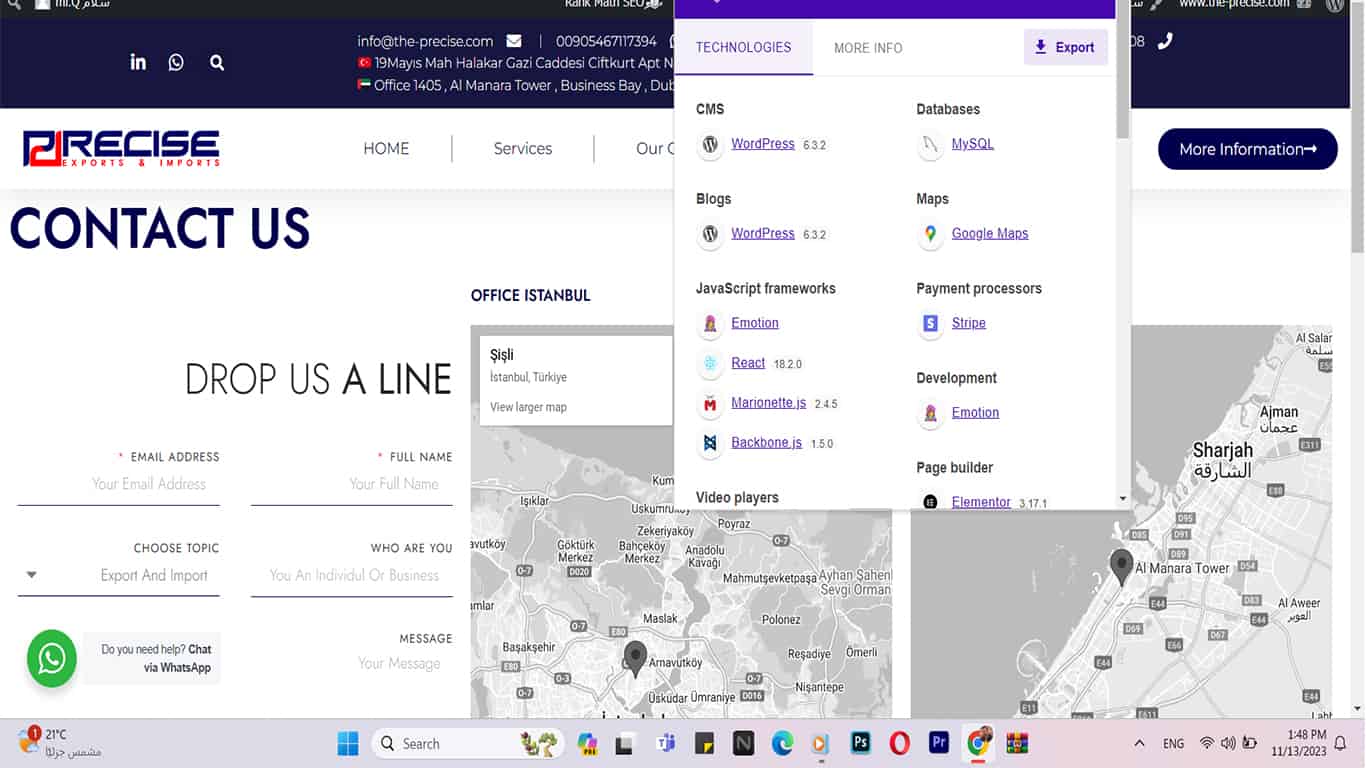The width and height of the screenshot is (1366, 768).
Task: Click the Al Manara Tower map pin
Action: (1122, 567)
